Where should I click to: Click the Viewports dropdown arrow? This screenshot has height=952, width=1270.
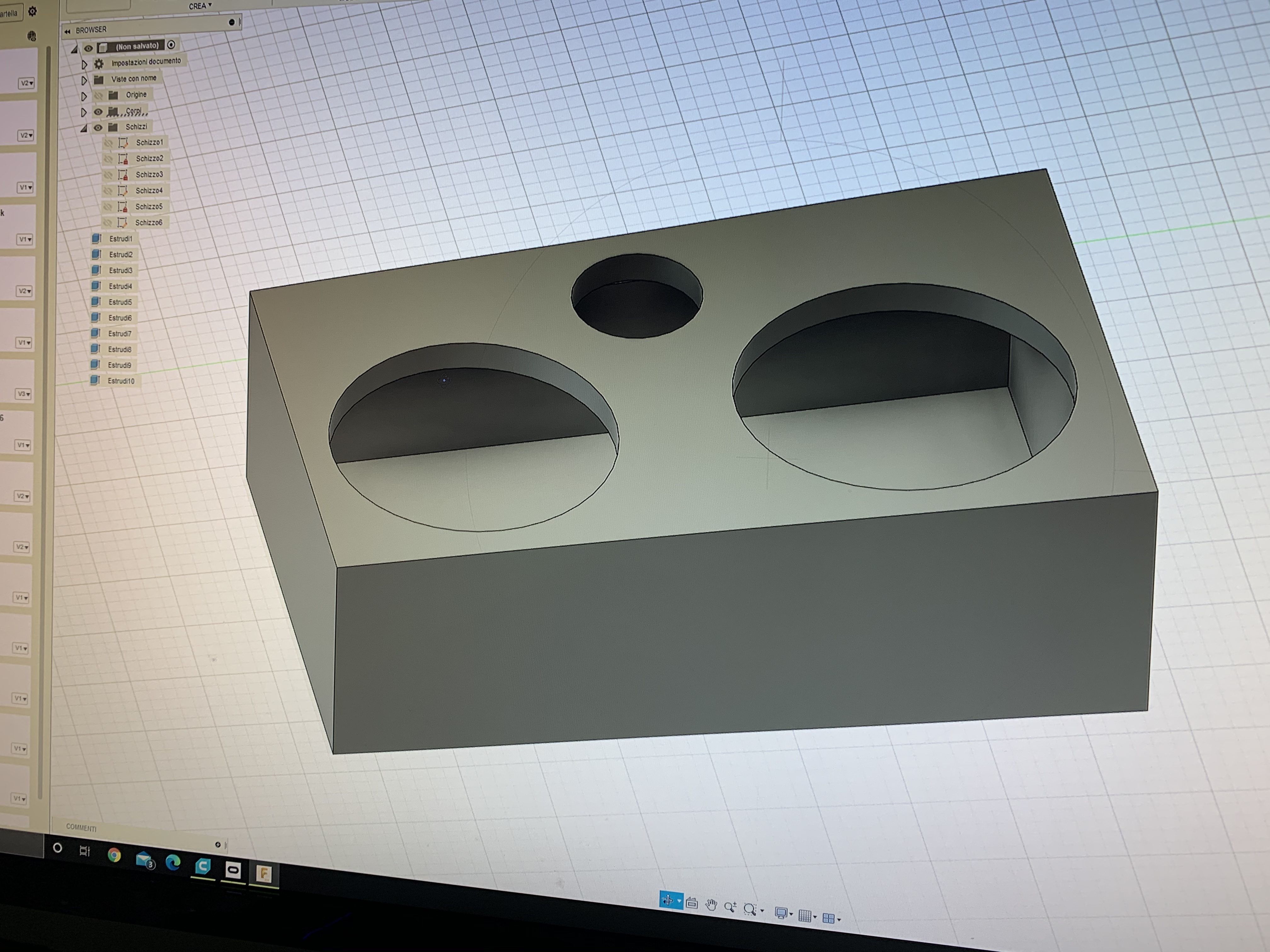tap(839, 920)
